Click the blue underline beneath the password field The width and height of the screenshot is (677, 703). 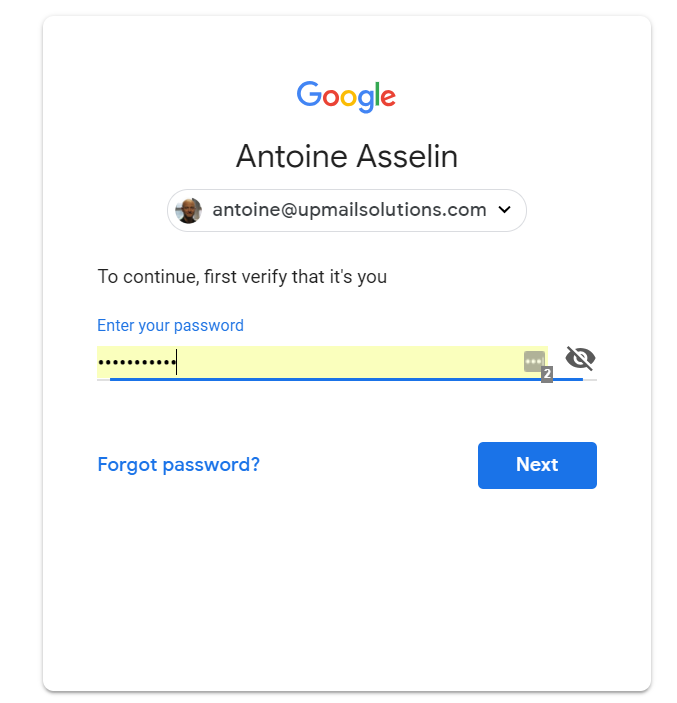pos(346,379)
